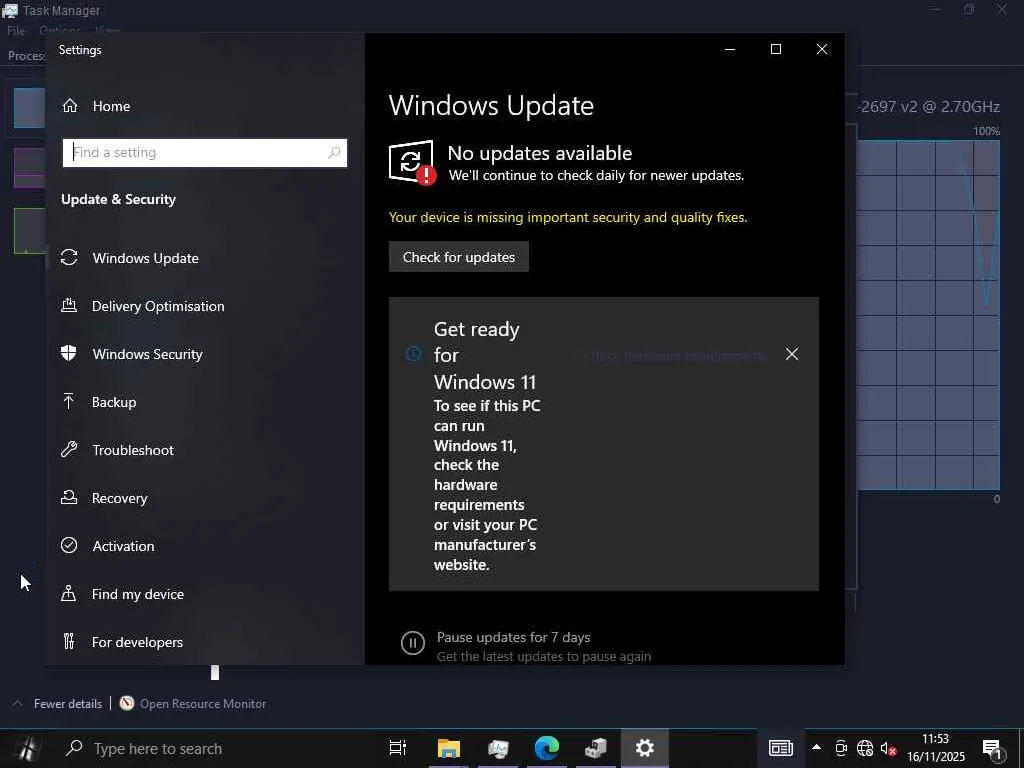
Task: Click the muted volume tray icon
Action: pos(888,749)
